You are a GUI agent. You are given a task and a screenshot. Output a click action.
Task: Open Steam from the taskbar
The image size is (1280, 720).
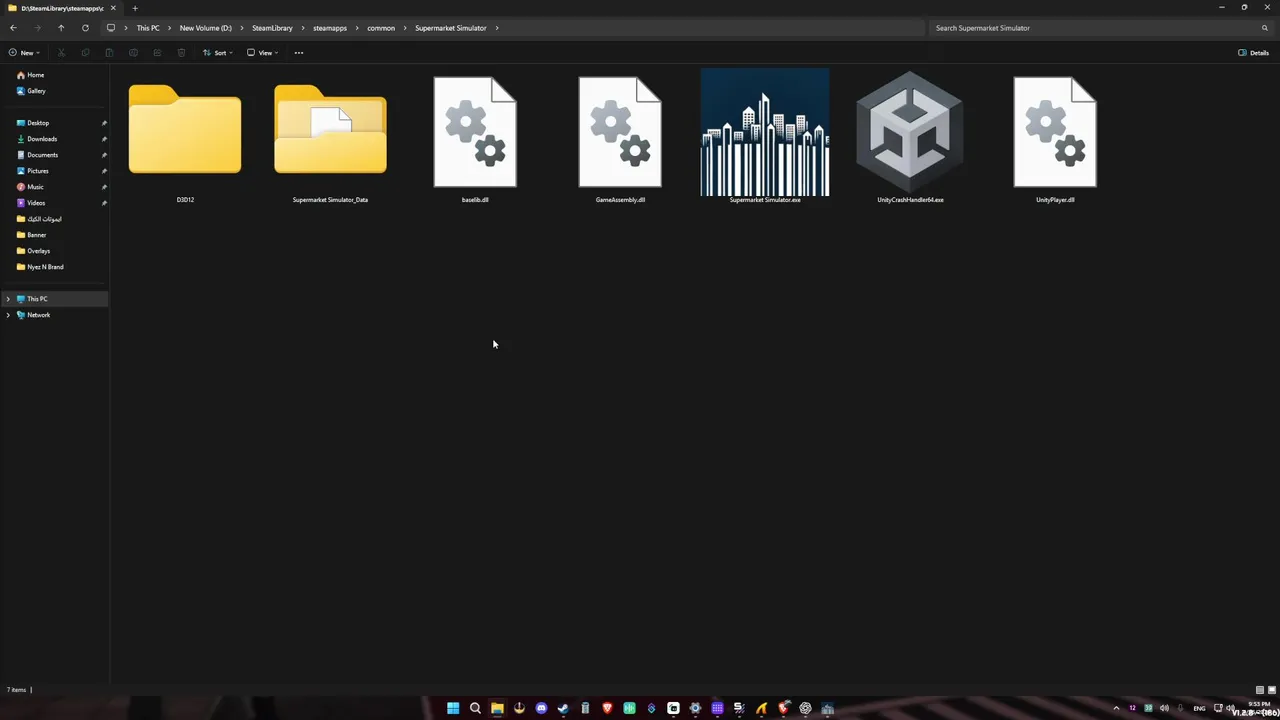[x=563, y=708]
